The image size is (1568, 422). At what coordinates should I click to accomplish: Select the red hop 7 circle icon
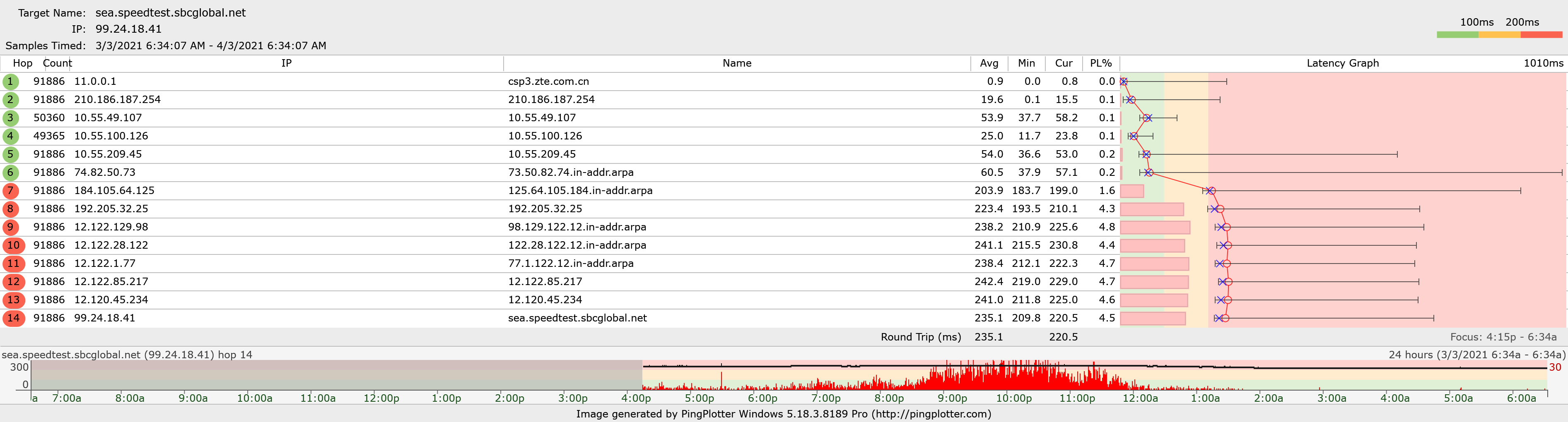(x=10, y=191)
